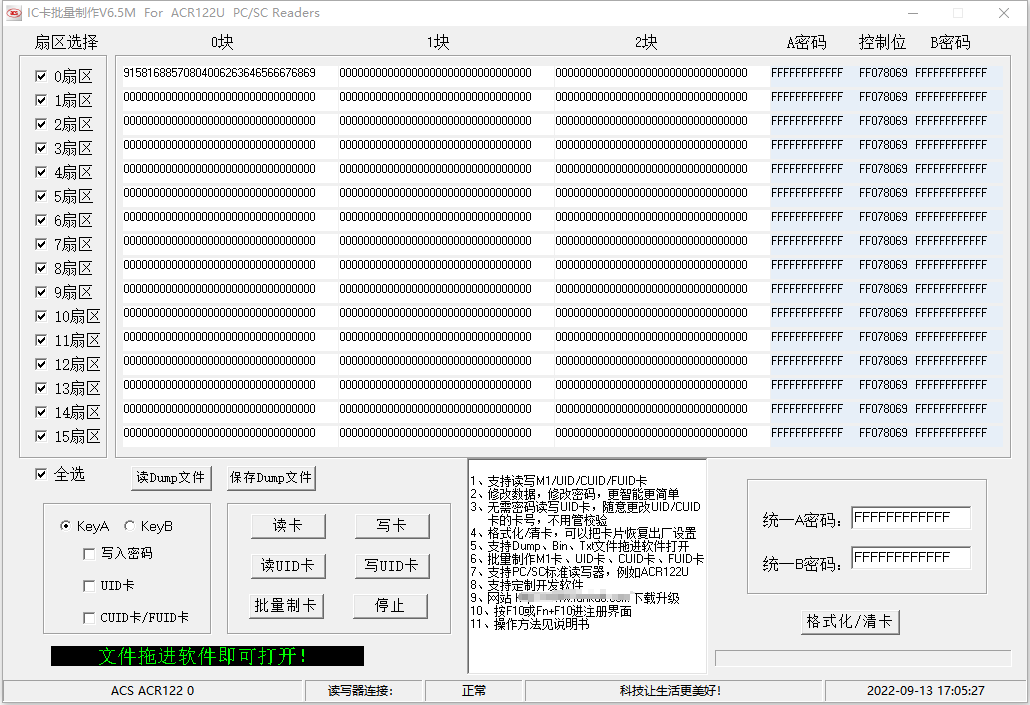Click the 统一A密码 input field
The width and height of the screenshot is (1030, 705).
click(x=910, y=518)
